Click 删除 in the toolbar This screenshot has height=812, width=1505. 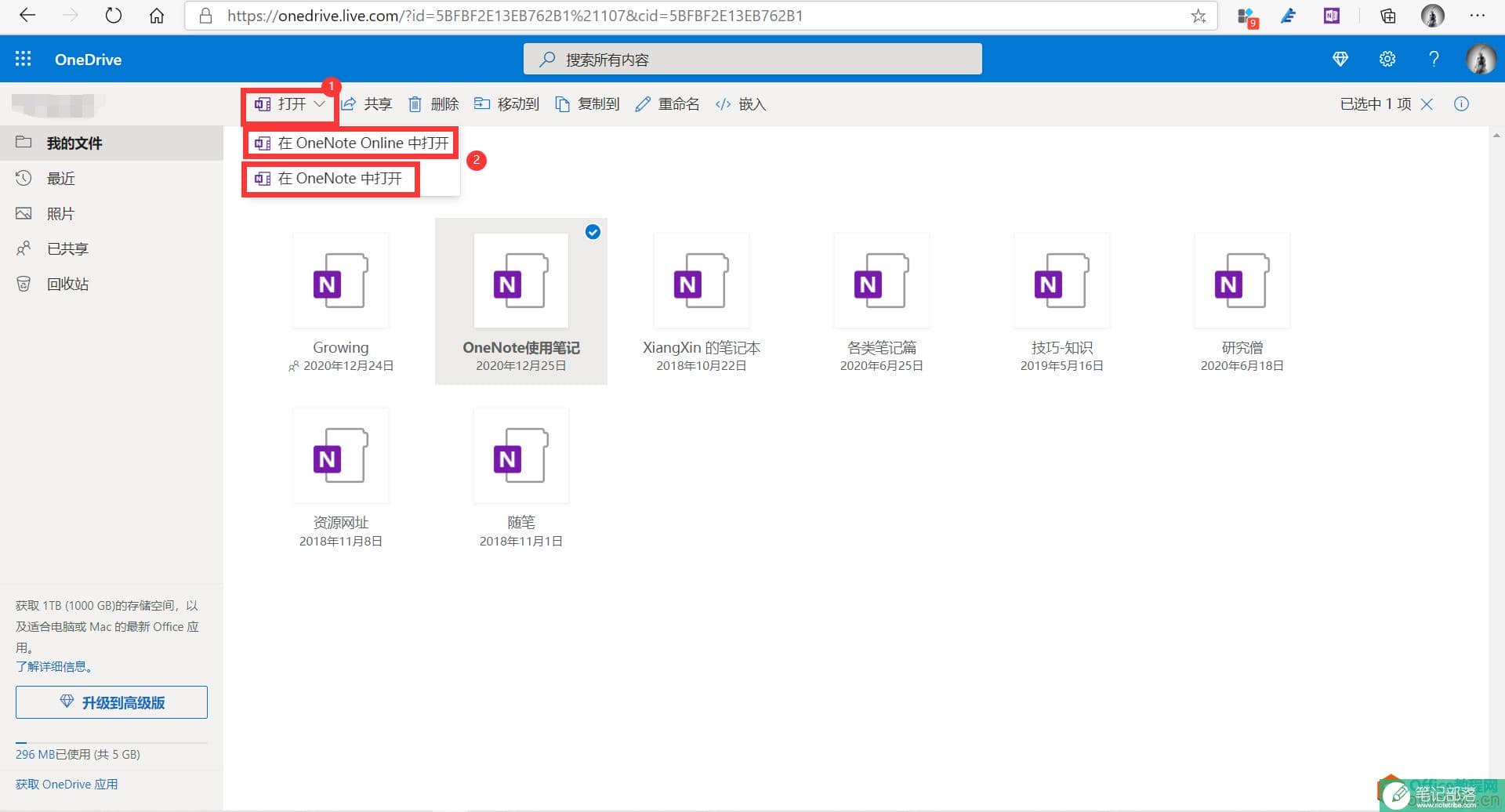(433, 104)
